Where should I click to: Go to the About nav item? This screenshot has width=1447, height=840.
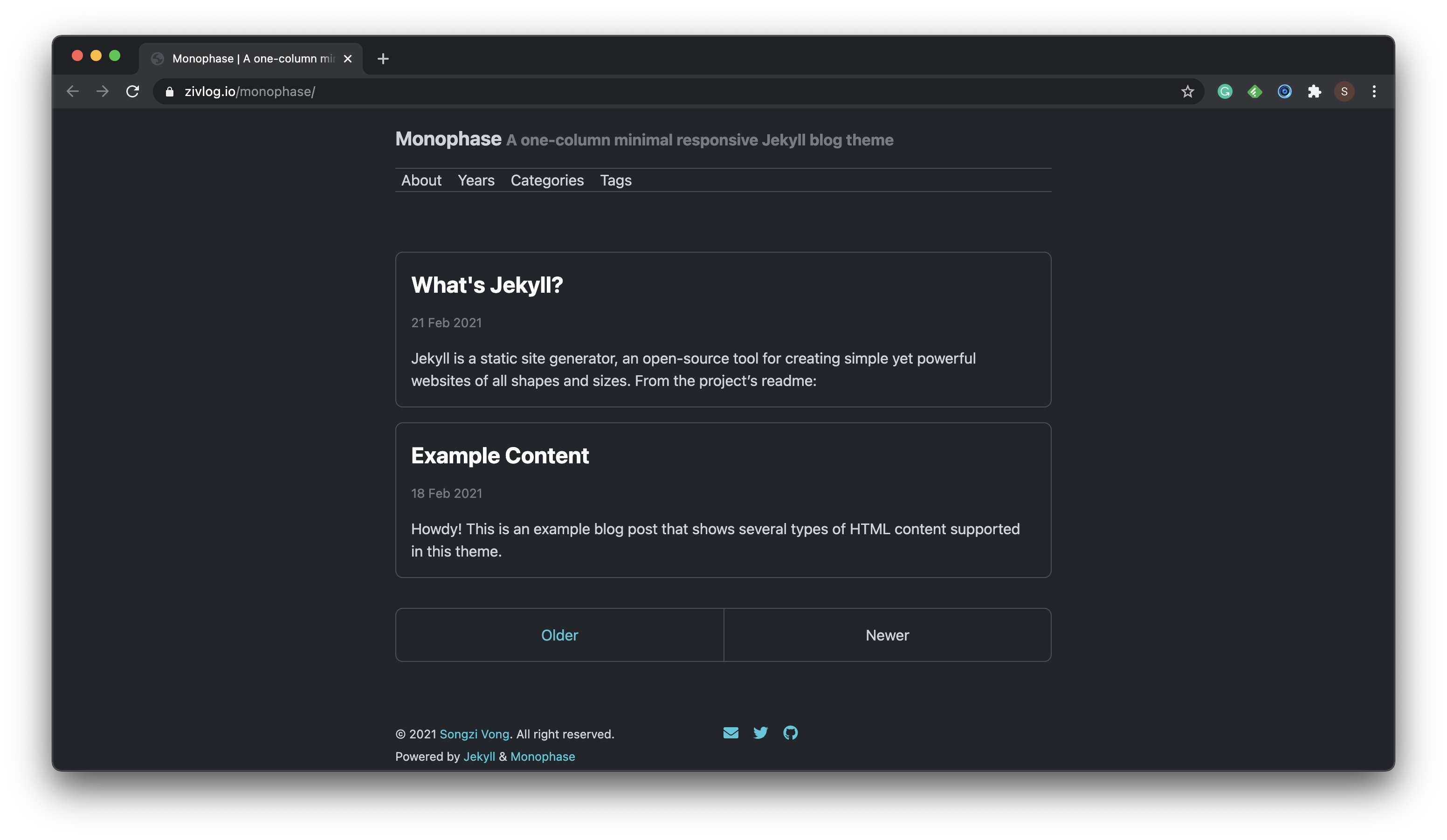point(421,180)
